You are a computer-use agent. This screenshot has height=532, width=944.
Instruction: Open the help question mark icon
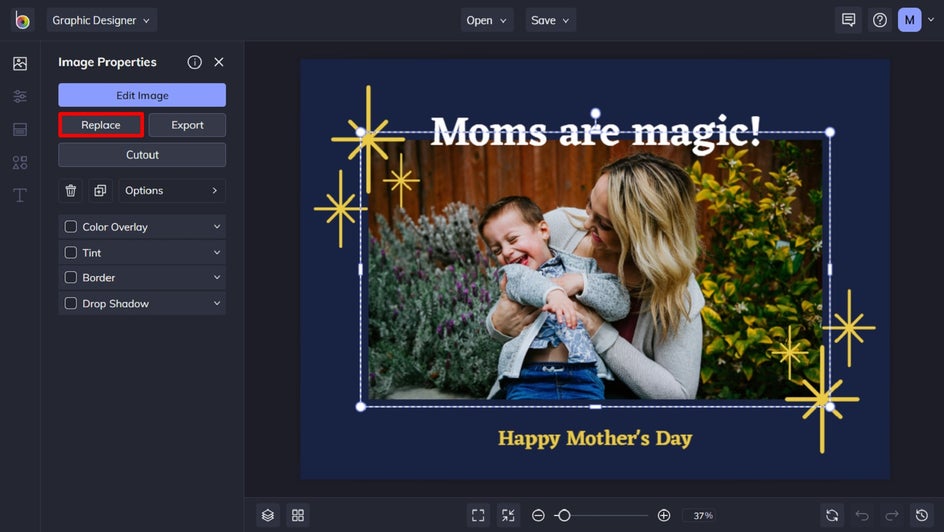880,20
